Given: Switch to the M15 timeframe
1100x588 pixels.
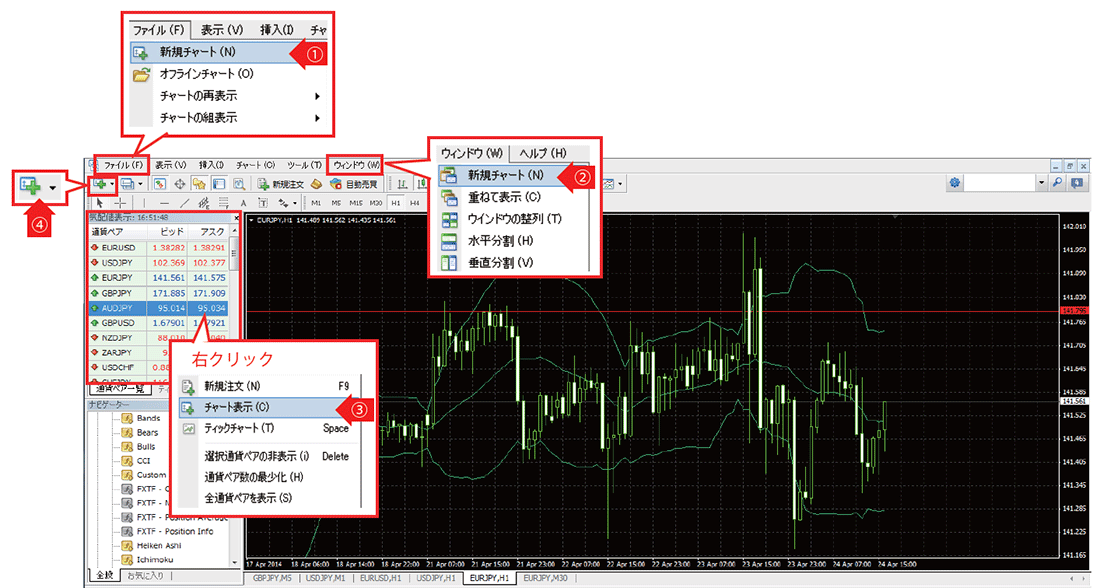Looking at the screenshot, I should [x=356, y=203].
